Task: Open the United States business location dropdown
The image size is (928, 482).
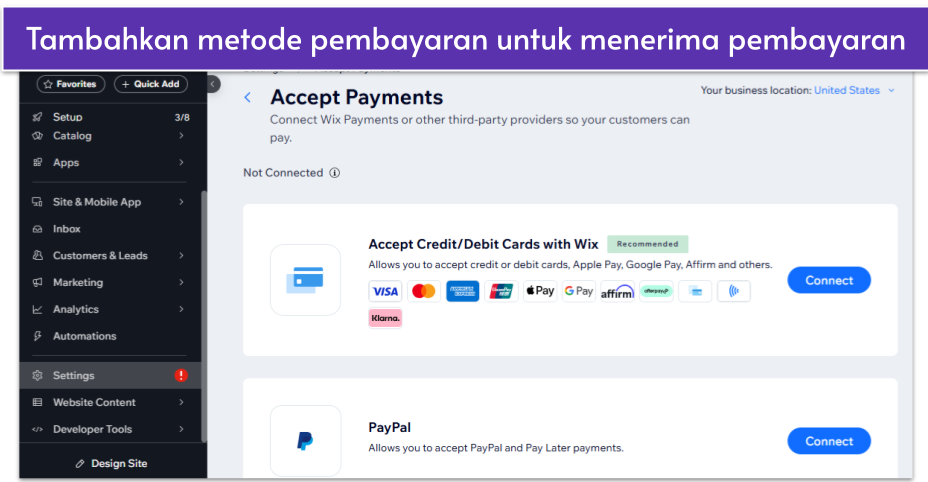Action: [x=854, y=91]
